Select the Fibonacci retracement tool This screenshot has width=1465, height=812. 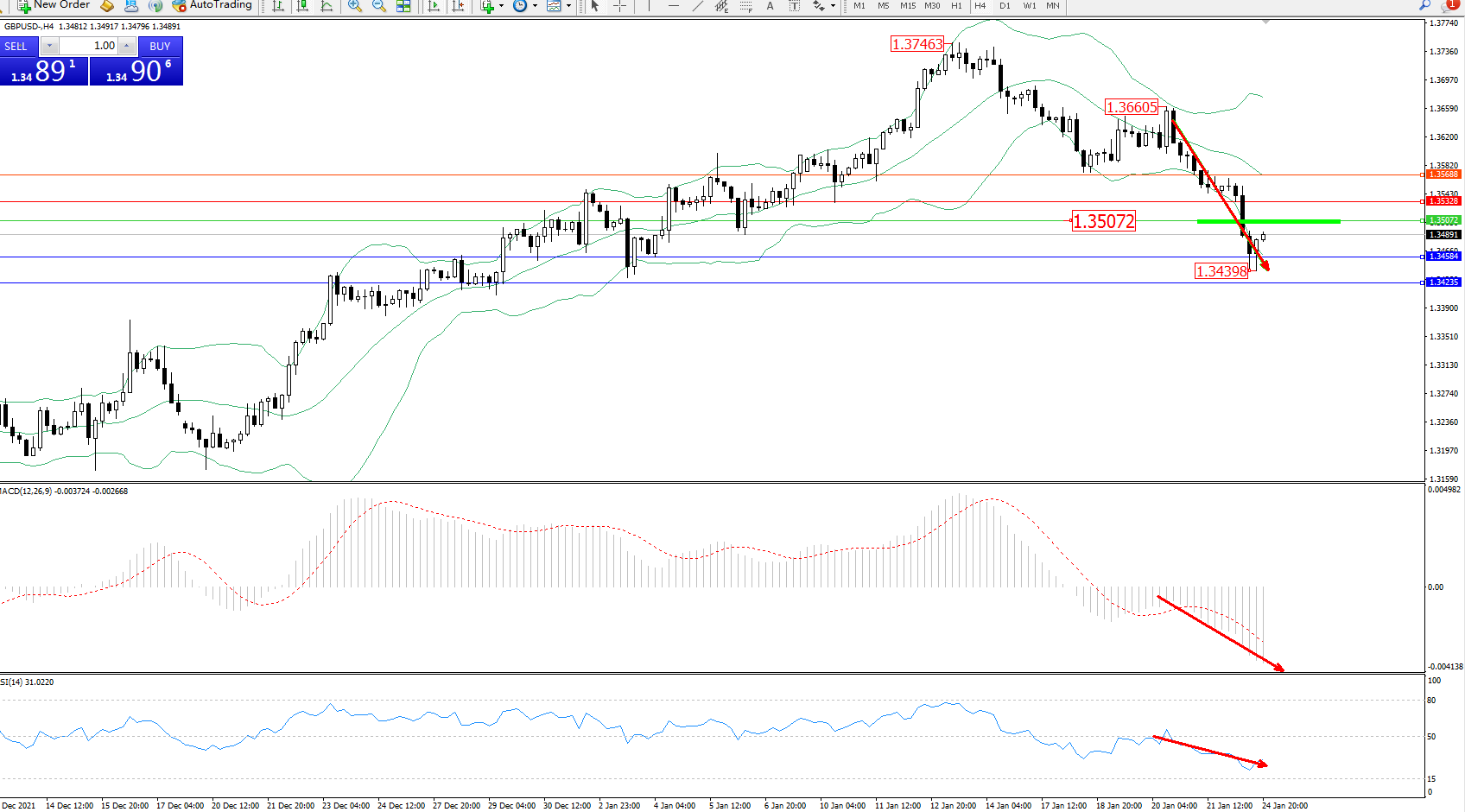point(745,6)
